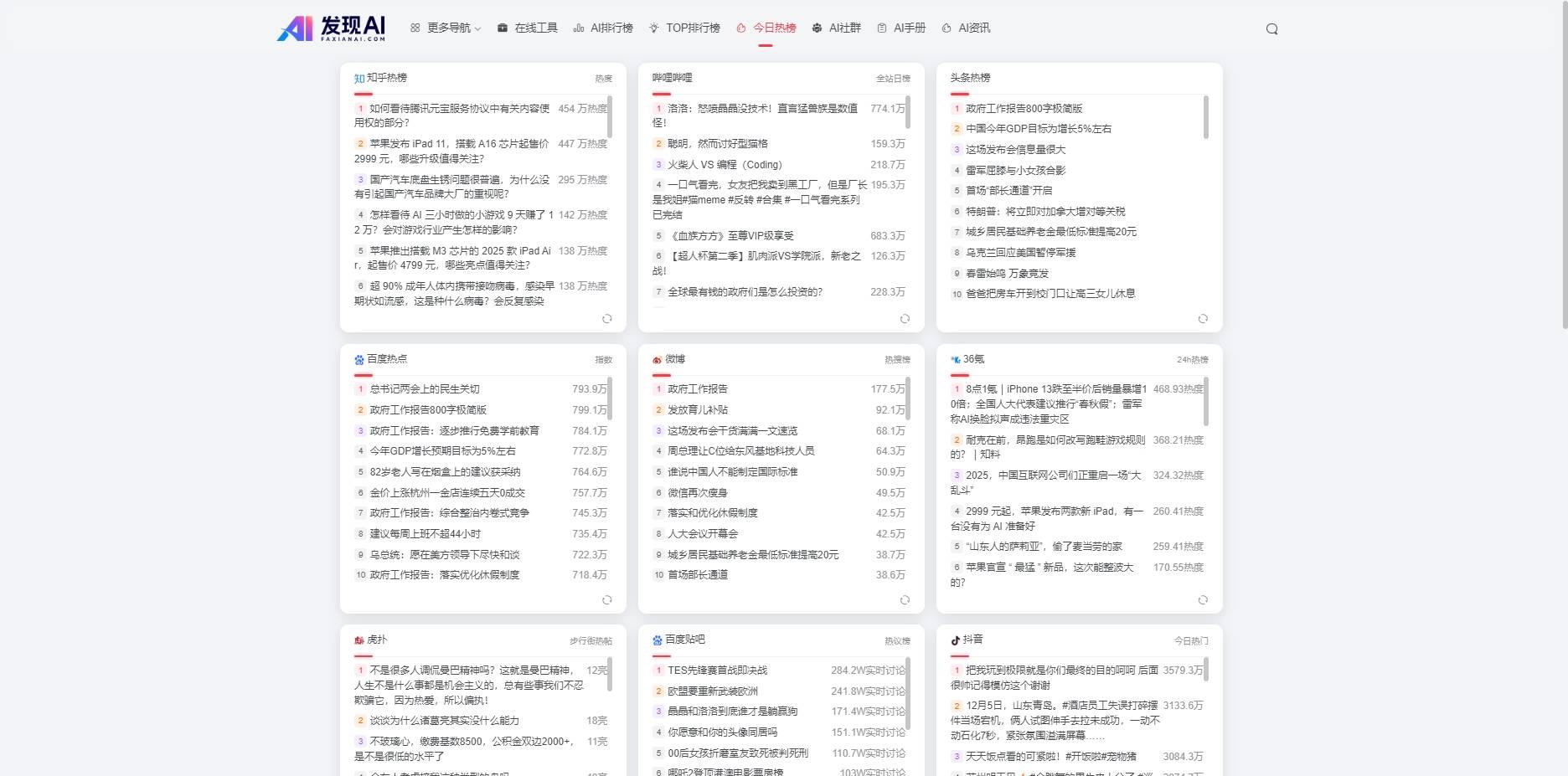
Task: Expand the 更多导航 dropdown
Action: [x=446, y=28]
